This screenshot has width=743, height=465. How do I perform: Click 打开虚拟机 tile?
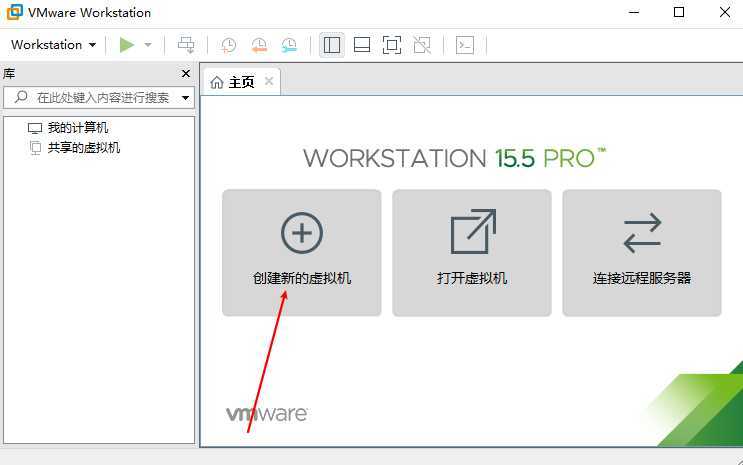[x=472, y=253]
